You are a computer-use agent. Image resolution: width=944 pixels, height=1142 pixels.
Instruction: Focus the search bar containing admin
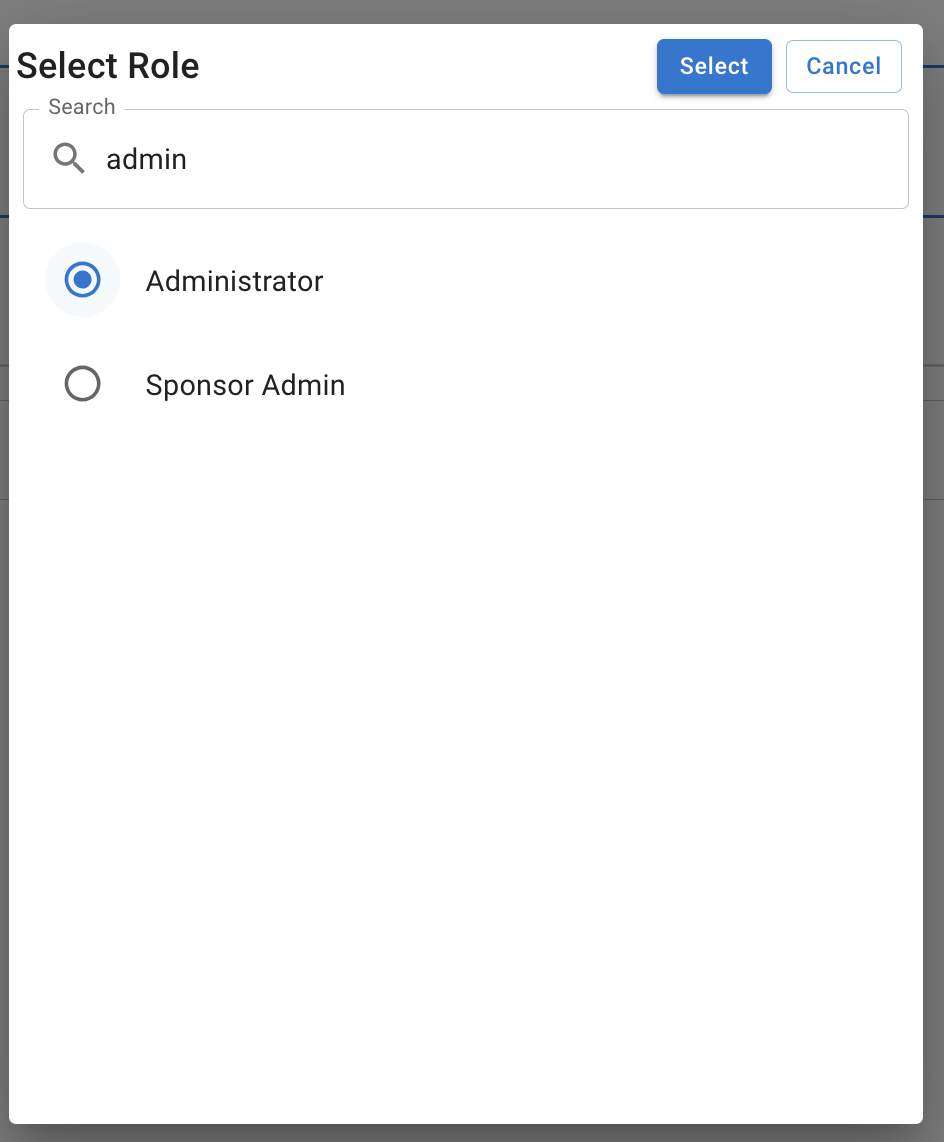coord(400,158)
